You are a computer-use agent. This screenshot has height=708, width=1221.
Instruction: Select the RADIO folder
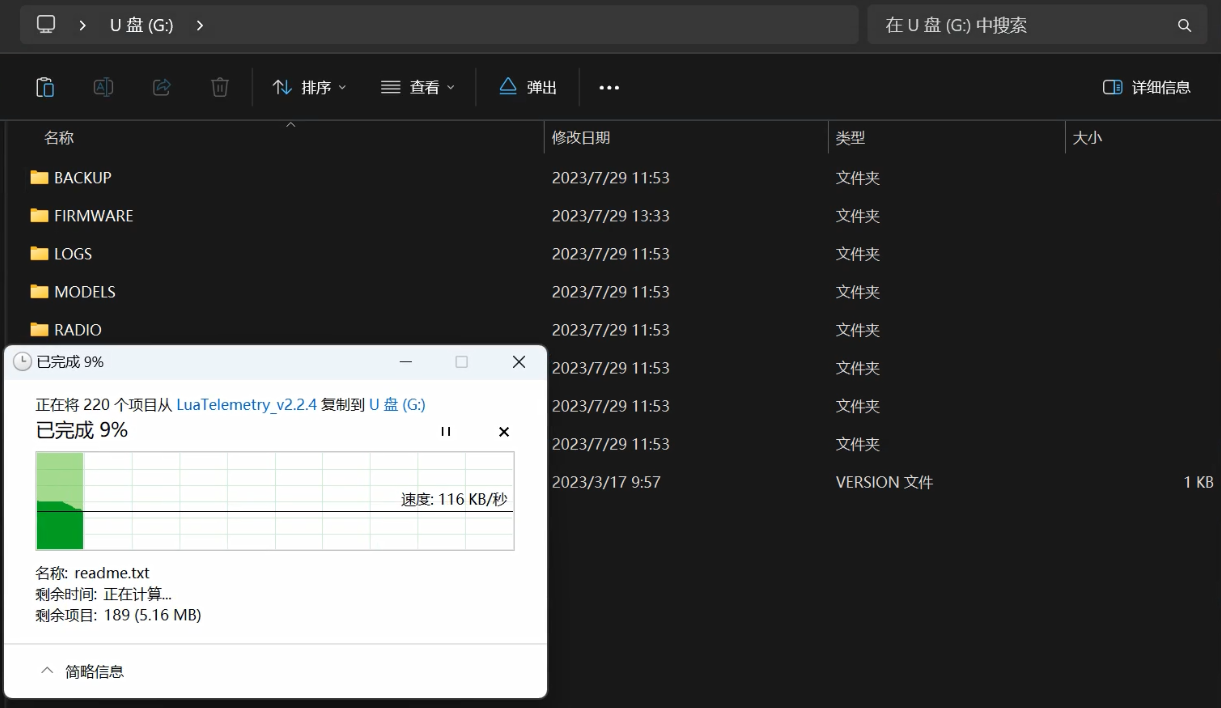point(78,329)
